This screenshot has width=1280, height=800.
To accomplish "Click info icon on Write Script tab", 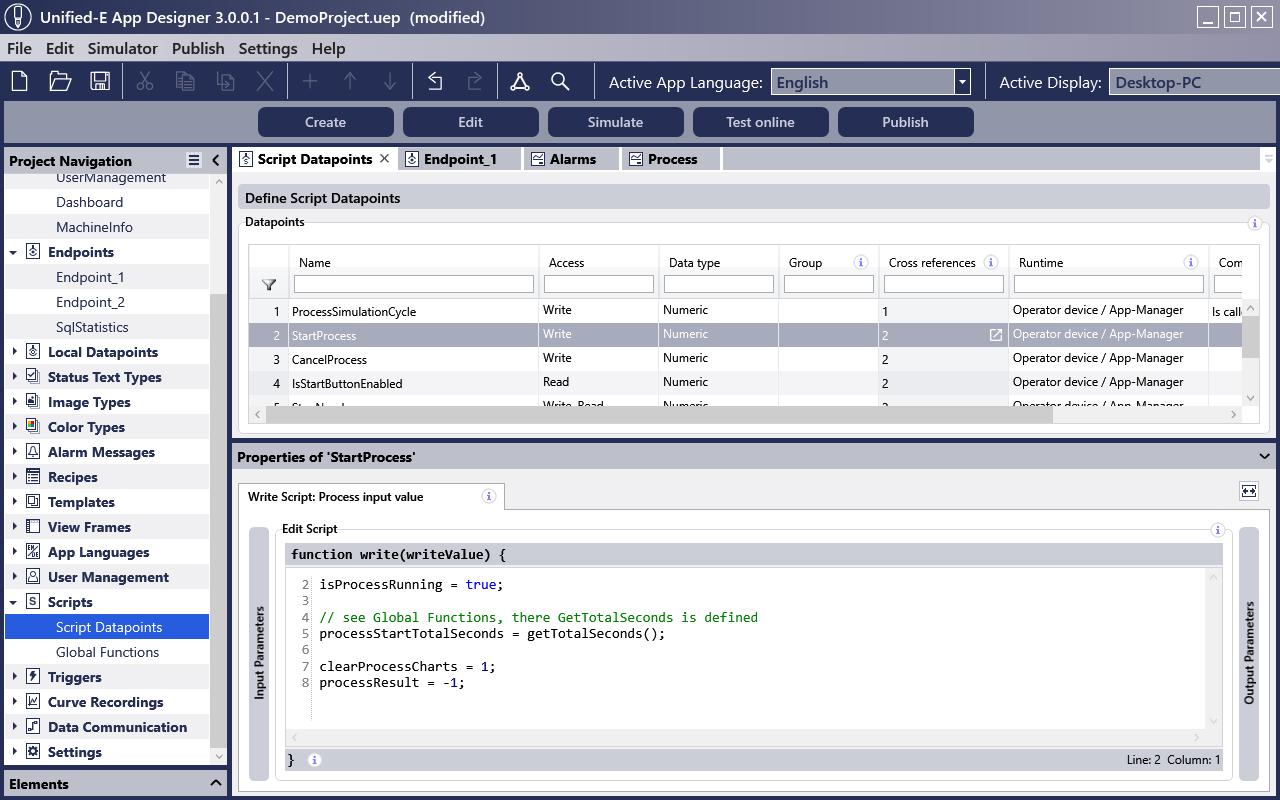I will point(489,496).
